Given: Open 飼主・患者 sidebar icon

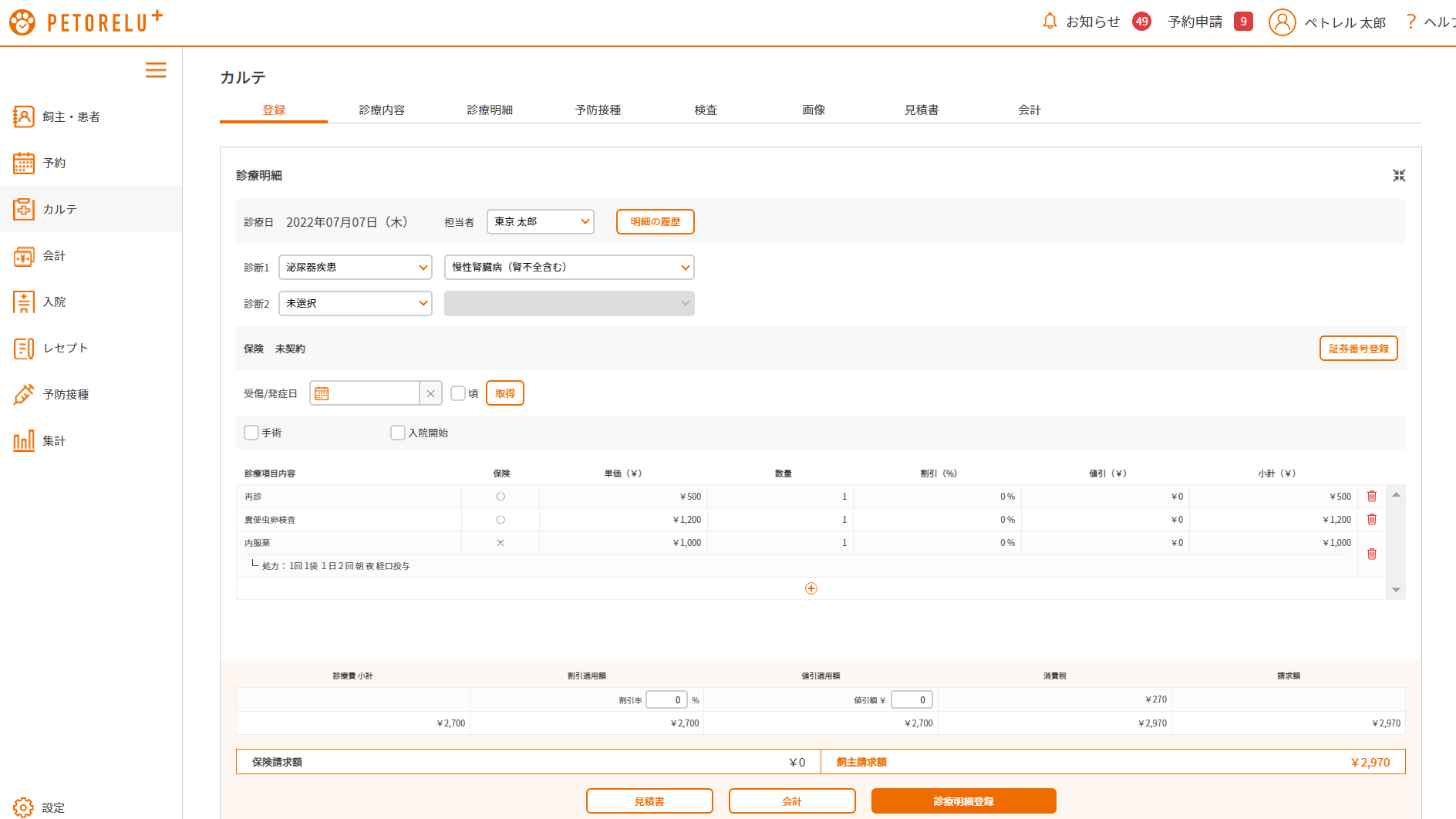Looking at the screenshot, I should coord(24,116).
